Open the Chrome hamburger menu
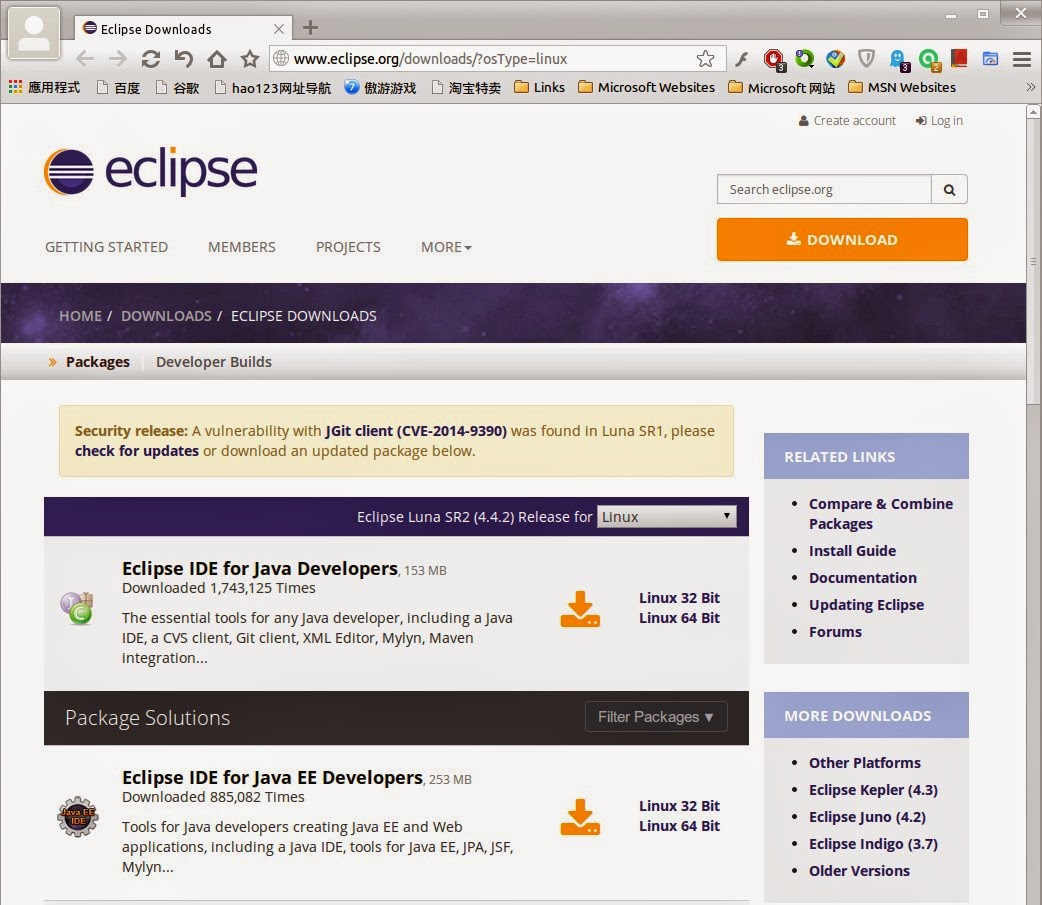1042x905 pixels. 1021,59
